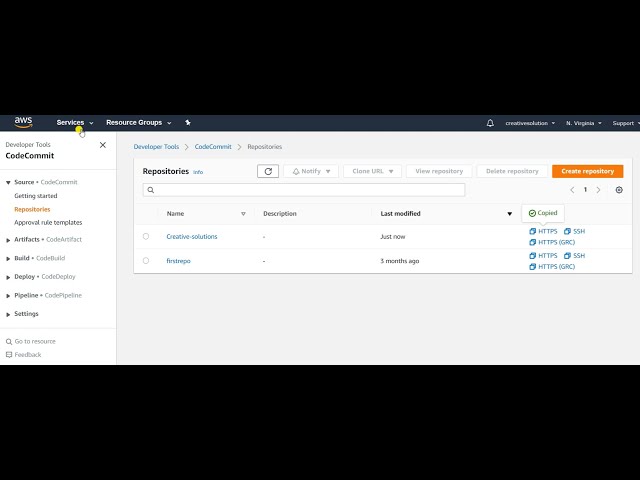
Task: Click the Description column header
Action: (x=280, y=213)
